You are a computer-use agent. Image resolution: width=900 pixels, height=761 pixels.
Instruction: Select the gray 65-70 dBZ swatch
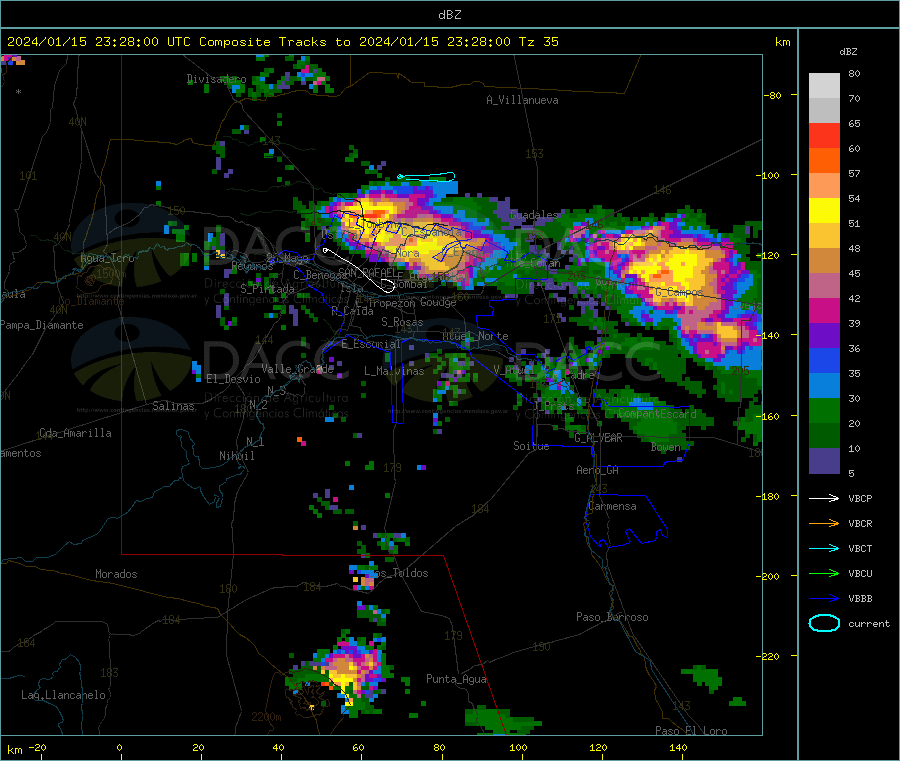pyautogui.click(x=824, y=111)
